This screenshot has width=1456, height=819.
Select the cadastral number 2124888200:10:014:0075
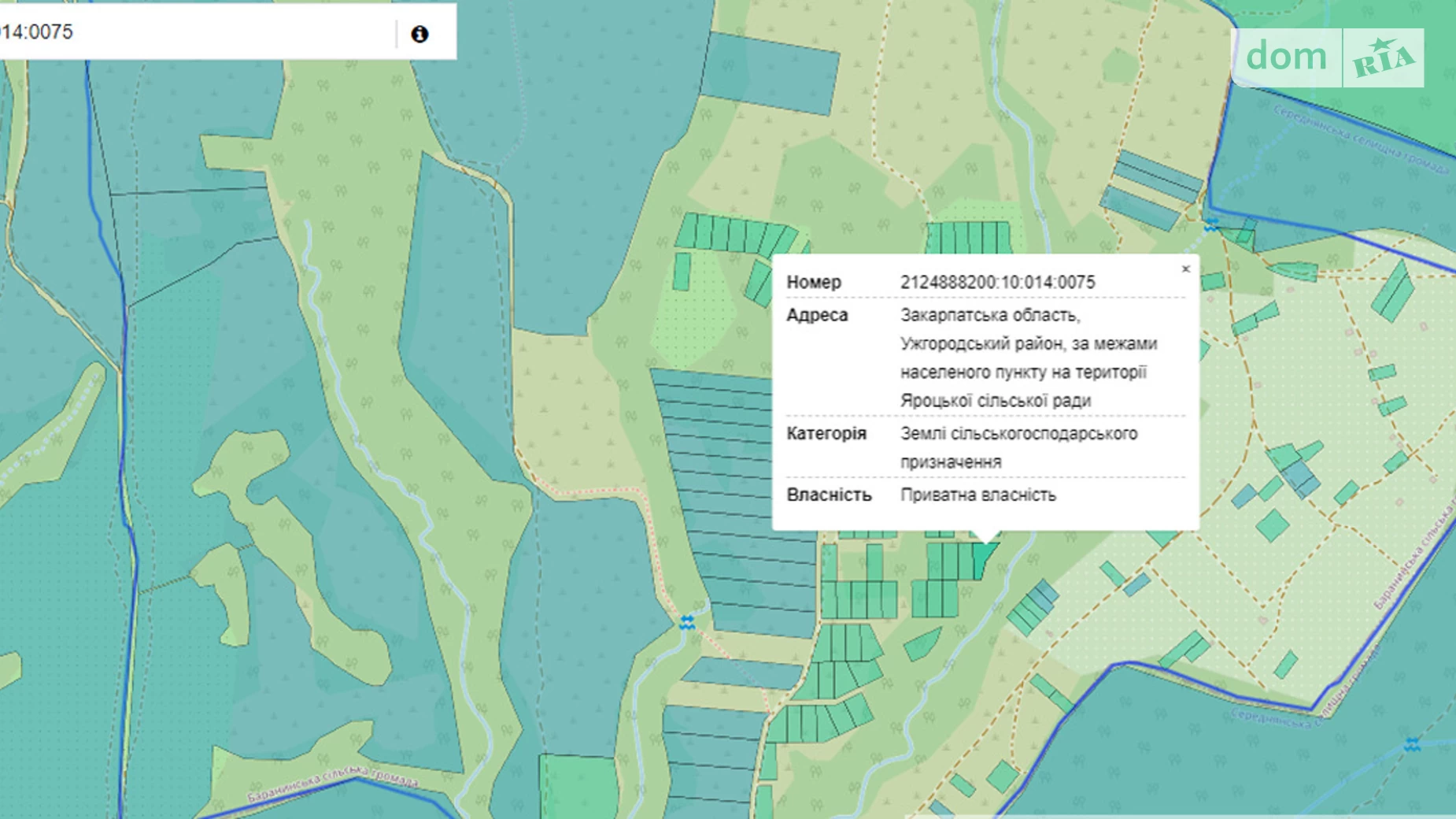click(x=997, y=282)
